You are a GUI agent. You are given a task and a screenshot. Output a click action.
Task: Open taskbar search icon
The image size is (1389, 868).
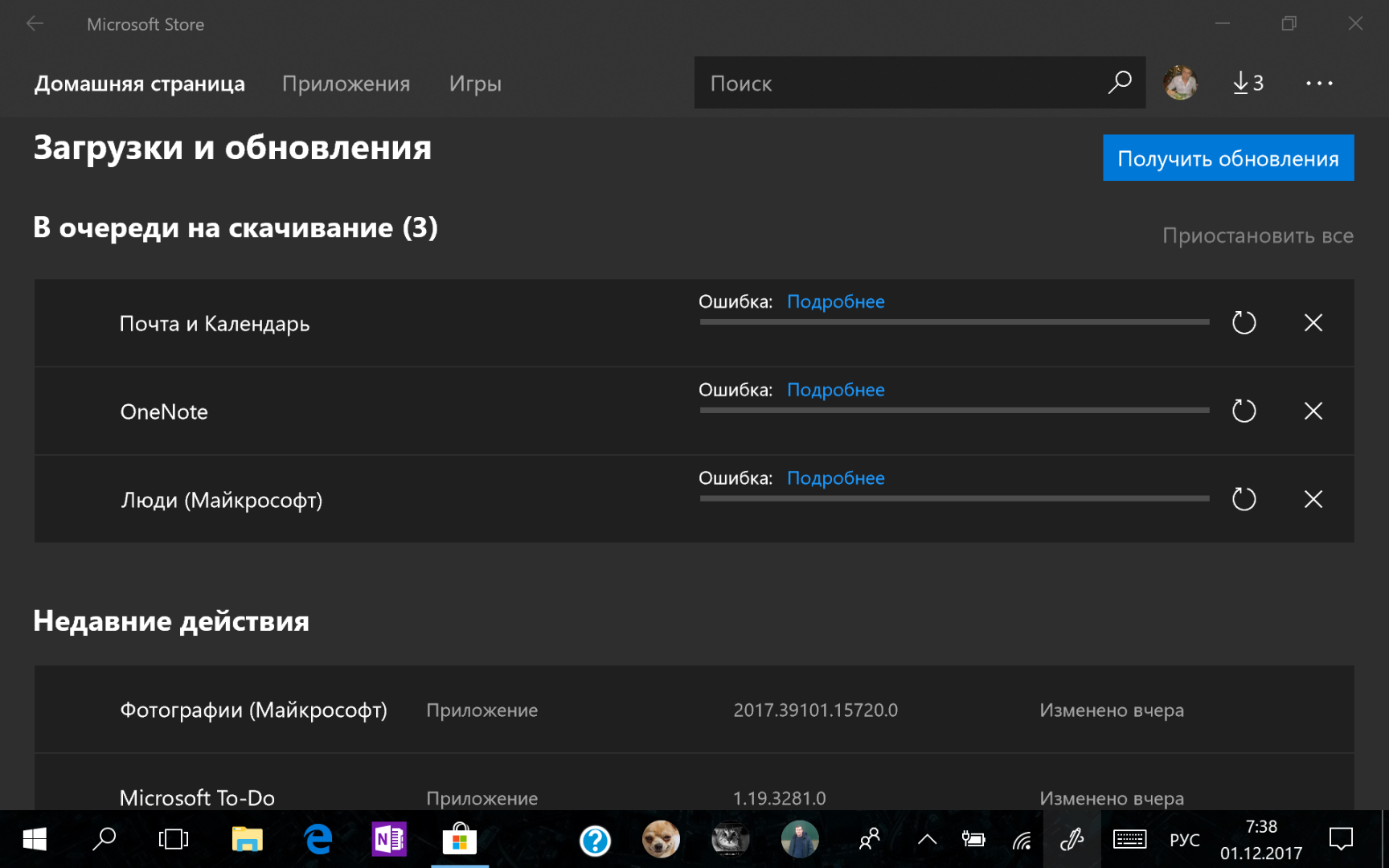coord(104,840)
